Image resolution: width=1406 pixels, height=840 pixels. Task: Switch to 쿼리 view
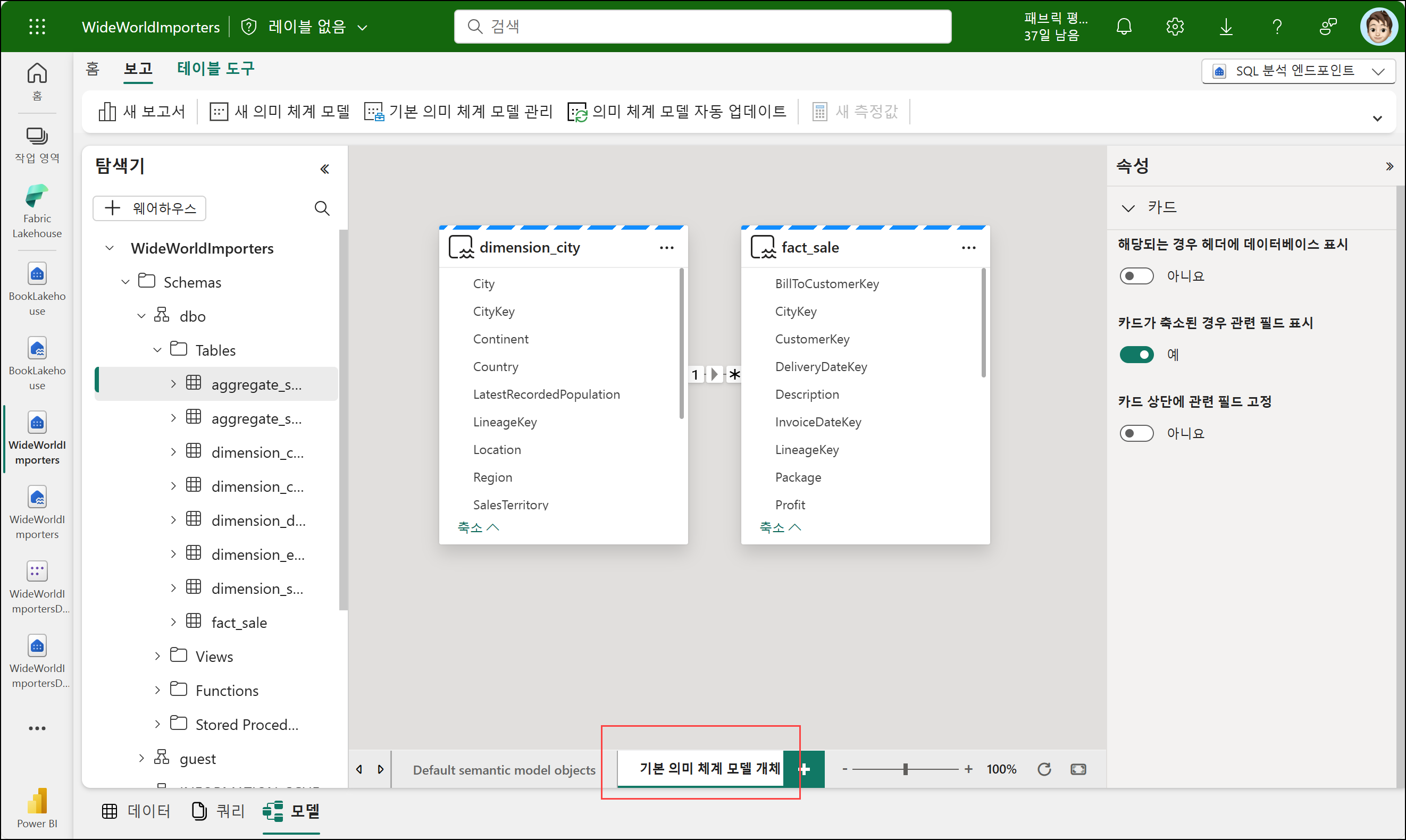218,811
